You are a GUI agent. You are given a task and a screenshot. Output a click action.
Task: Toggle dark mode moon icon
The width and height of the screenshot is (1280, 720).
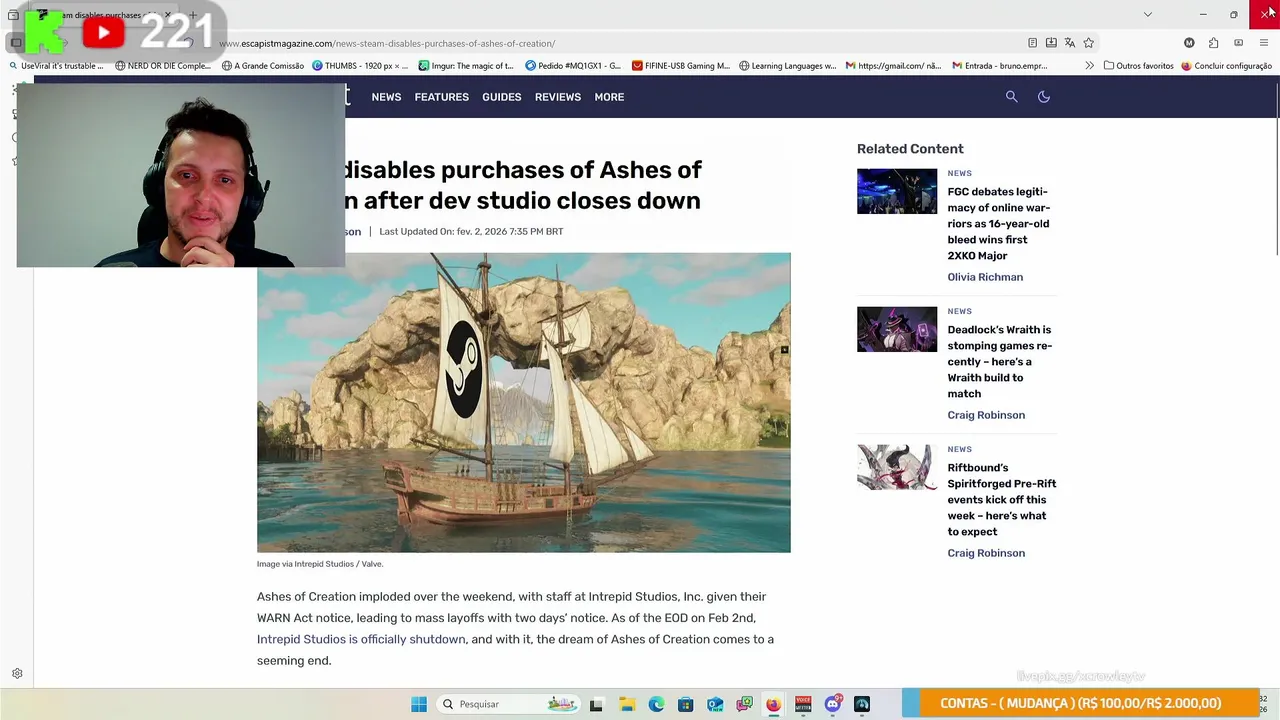[x=1043, y=97]
